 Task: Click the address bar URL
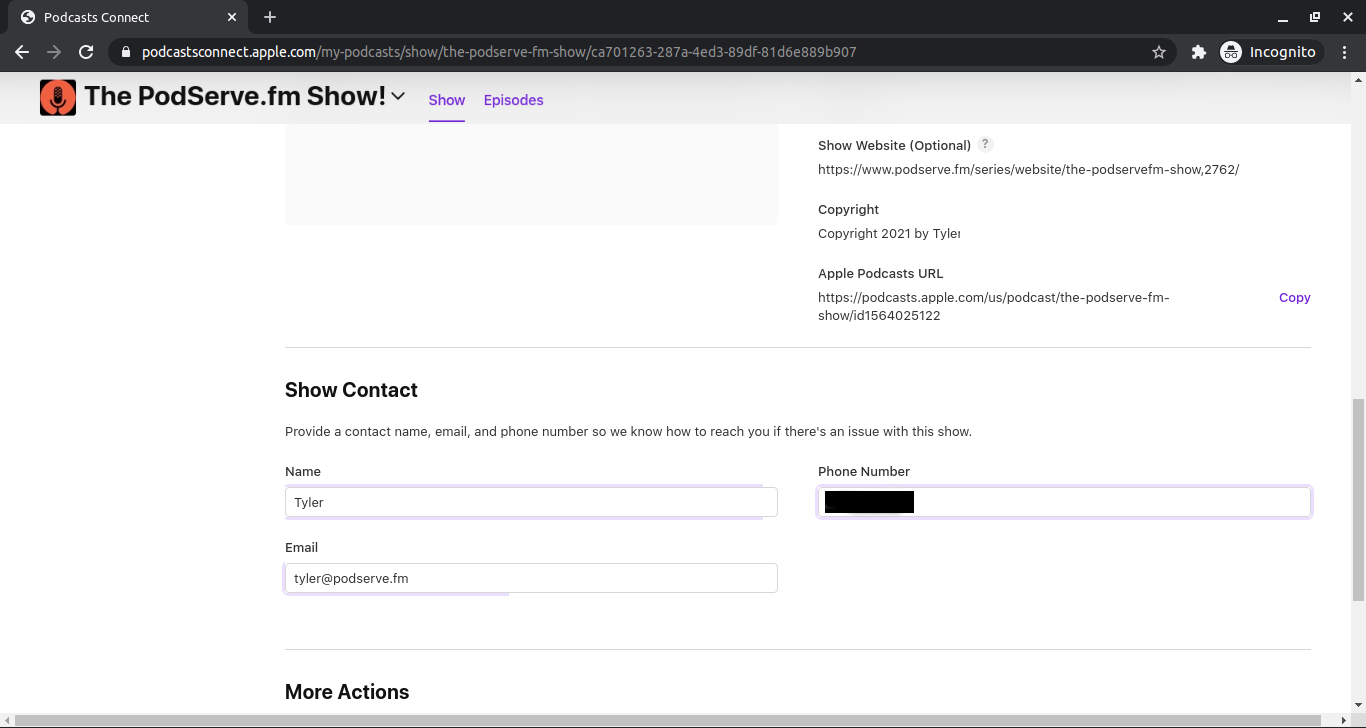pyautogui.click(x=499, y=52)
